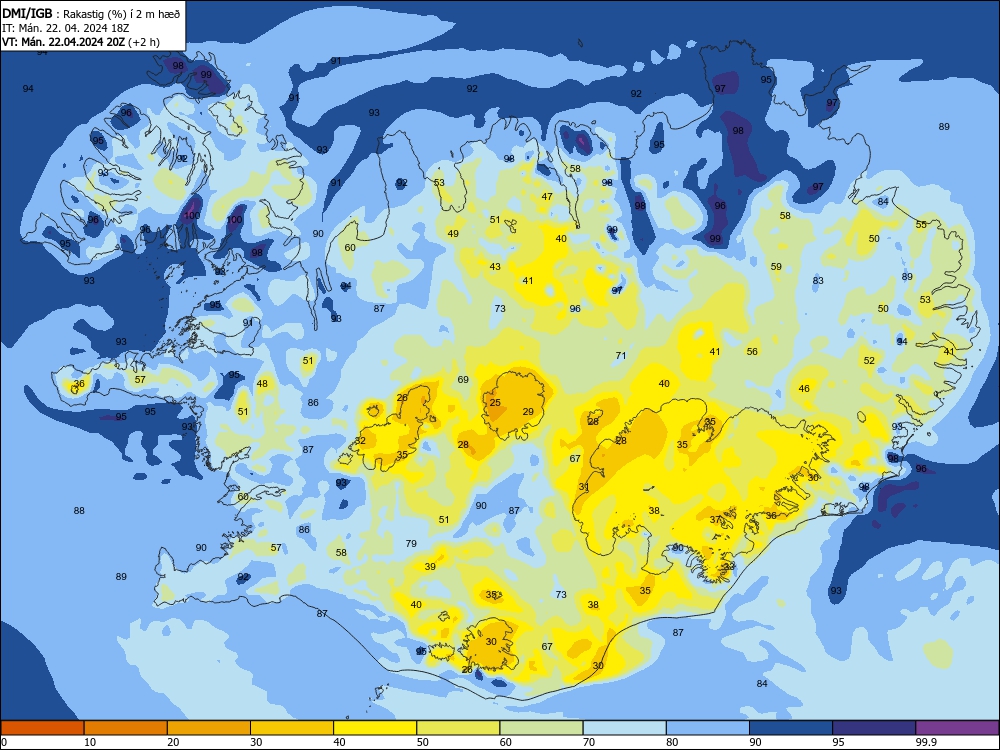Click the 0–10 dark orange legend swatch
The height and width of the screenshot is (750, 1000).
42,728
